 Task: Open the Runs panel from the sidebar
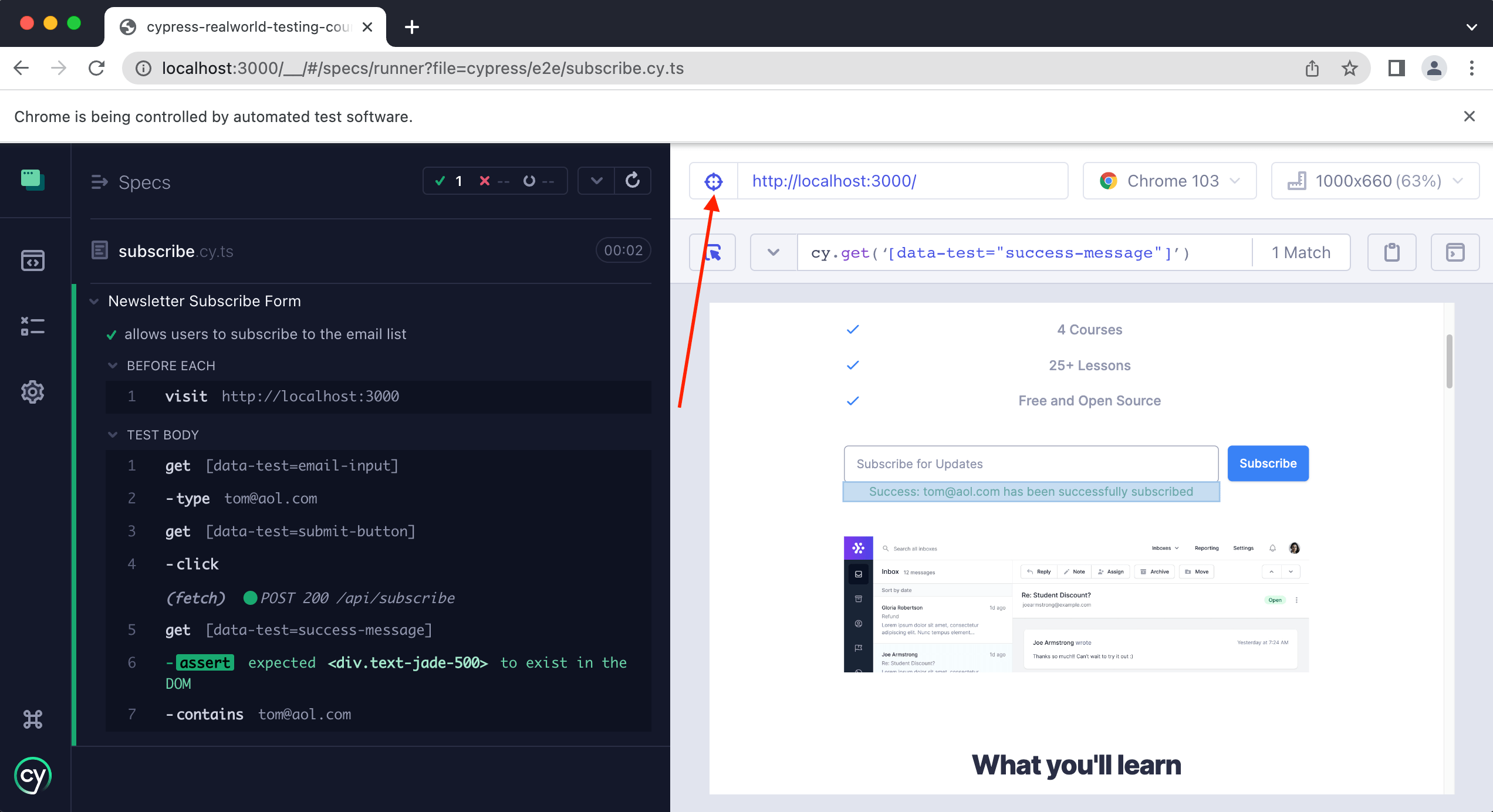tap(33, 180)
